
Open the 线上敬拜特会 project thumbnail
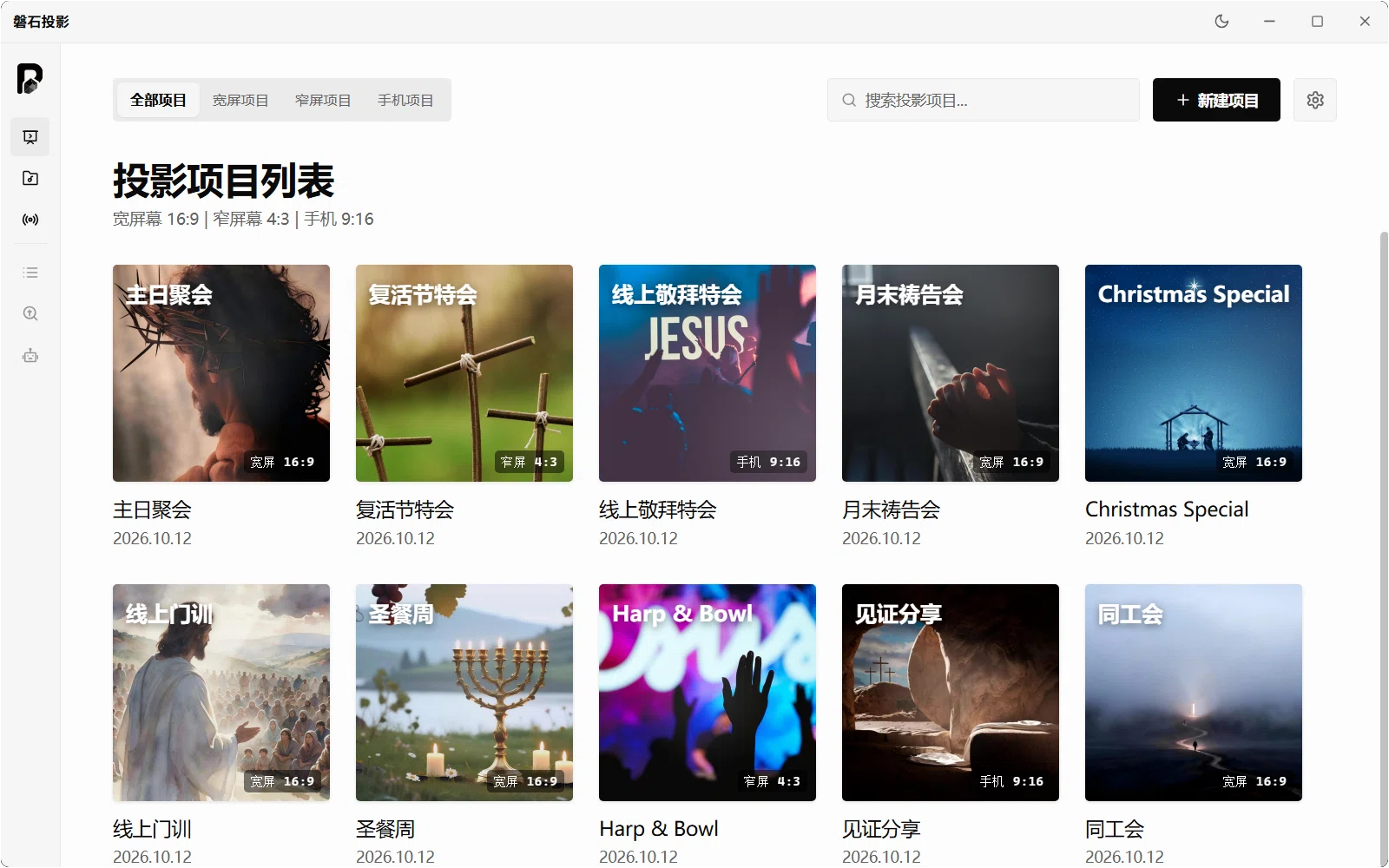click(708, 373)
